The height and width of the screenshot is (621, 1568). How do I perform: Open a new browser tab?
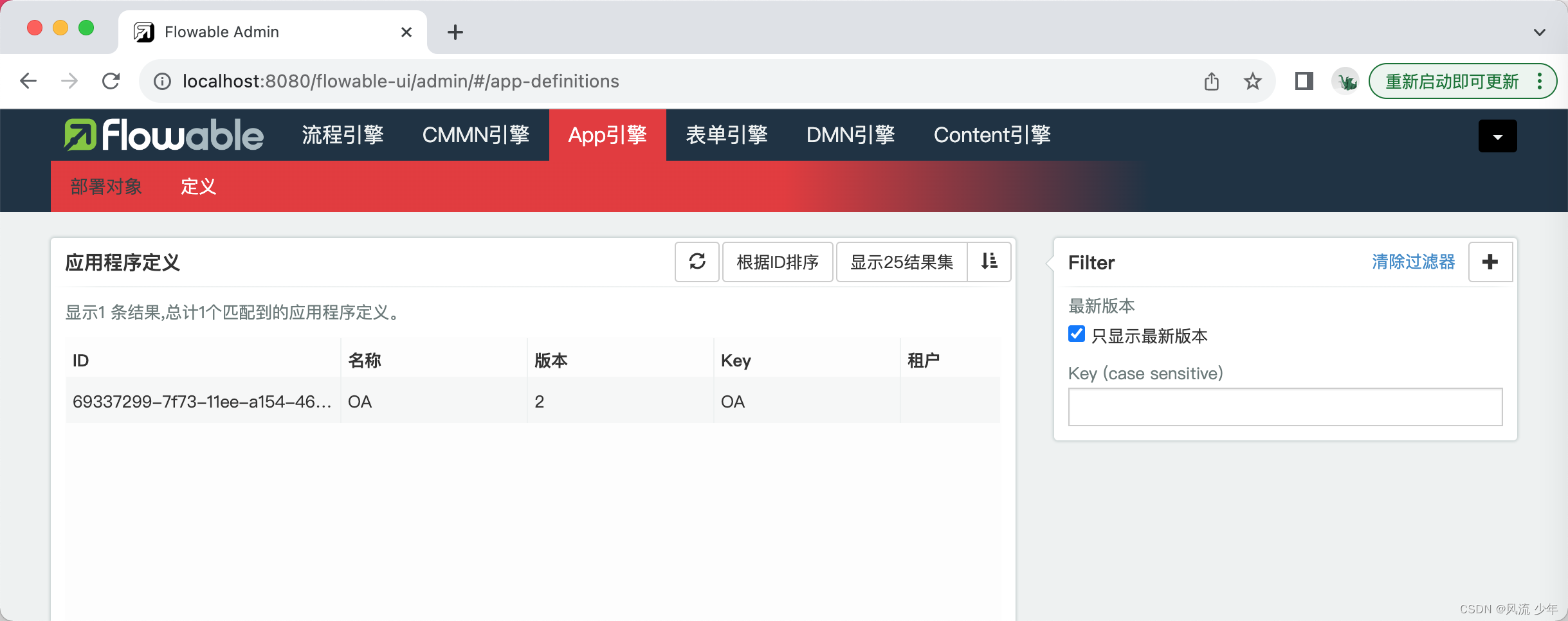coord(455,32)
